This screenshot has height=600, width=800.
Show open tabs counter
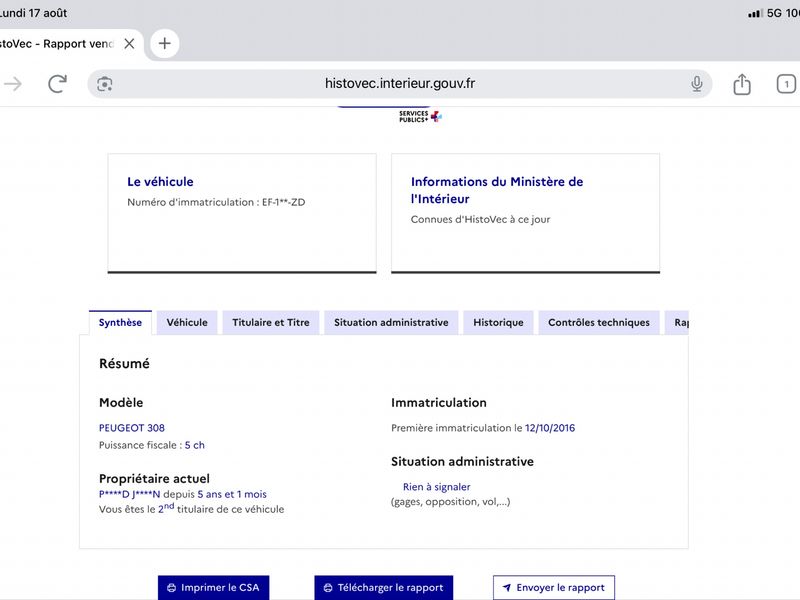786,84
